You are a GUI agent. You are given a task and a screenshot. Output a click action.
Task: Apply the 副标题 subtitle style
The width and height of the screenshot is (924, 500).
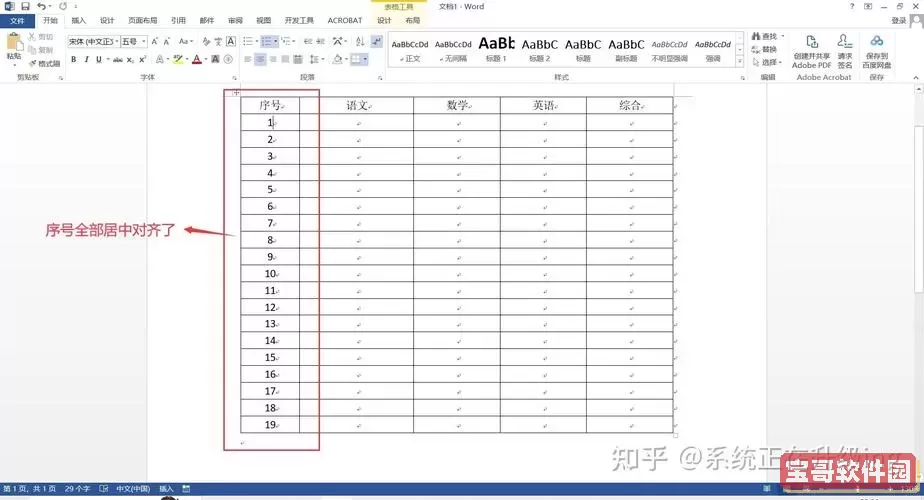pyautogui.click(x=626, y=50)
